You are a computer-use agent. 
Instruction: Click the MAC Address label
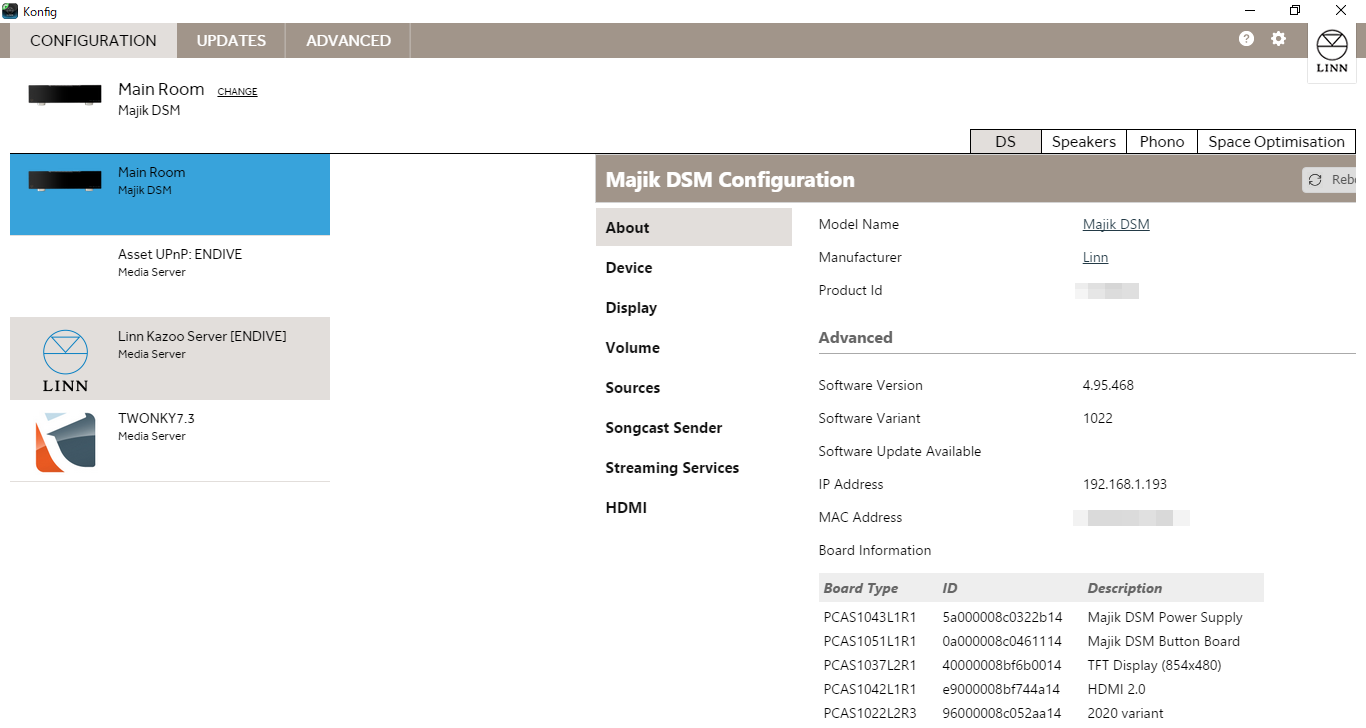pos(860,517)
